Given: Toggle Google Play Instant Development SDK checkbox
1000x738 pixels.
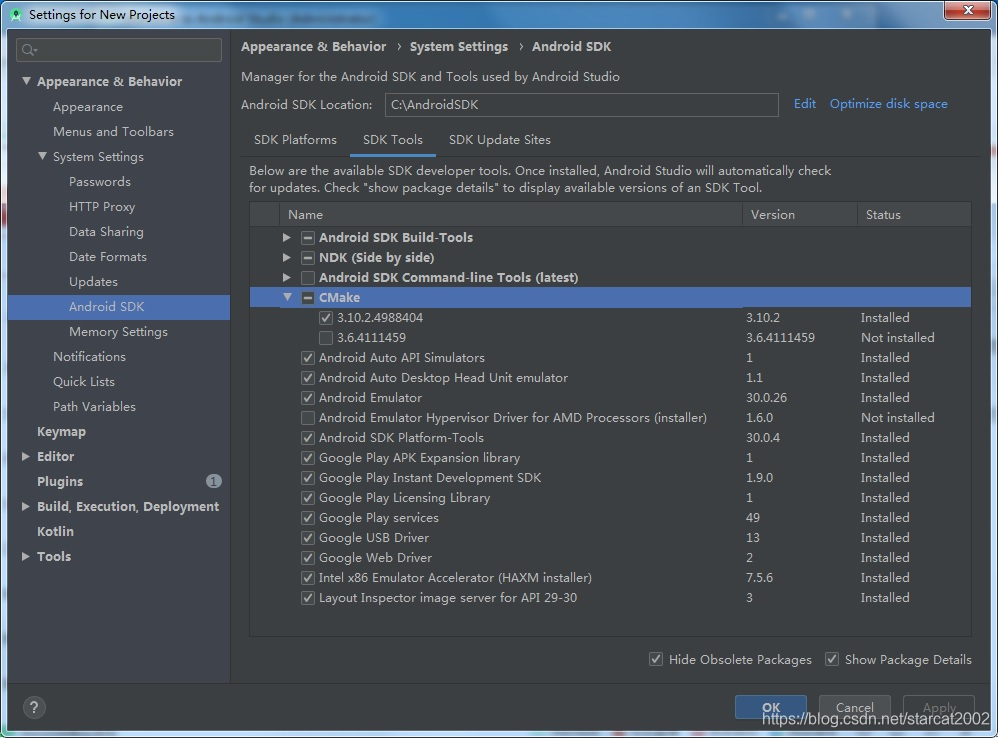Looking at the screenshot, I should coord(308,478).
